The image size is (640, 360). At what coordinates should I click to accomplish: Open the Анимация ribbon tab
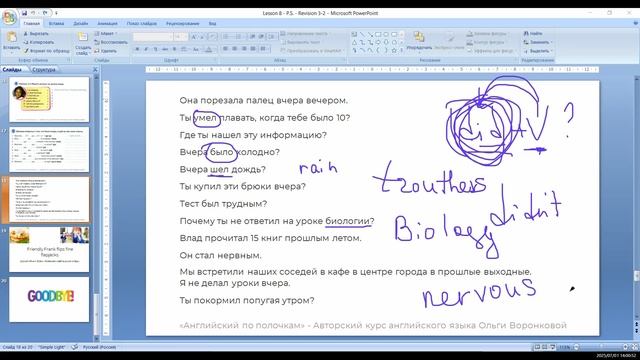107,24
